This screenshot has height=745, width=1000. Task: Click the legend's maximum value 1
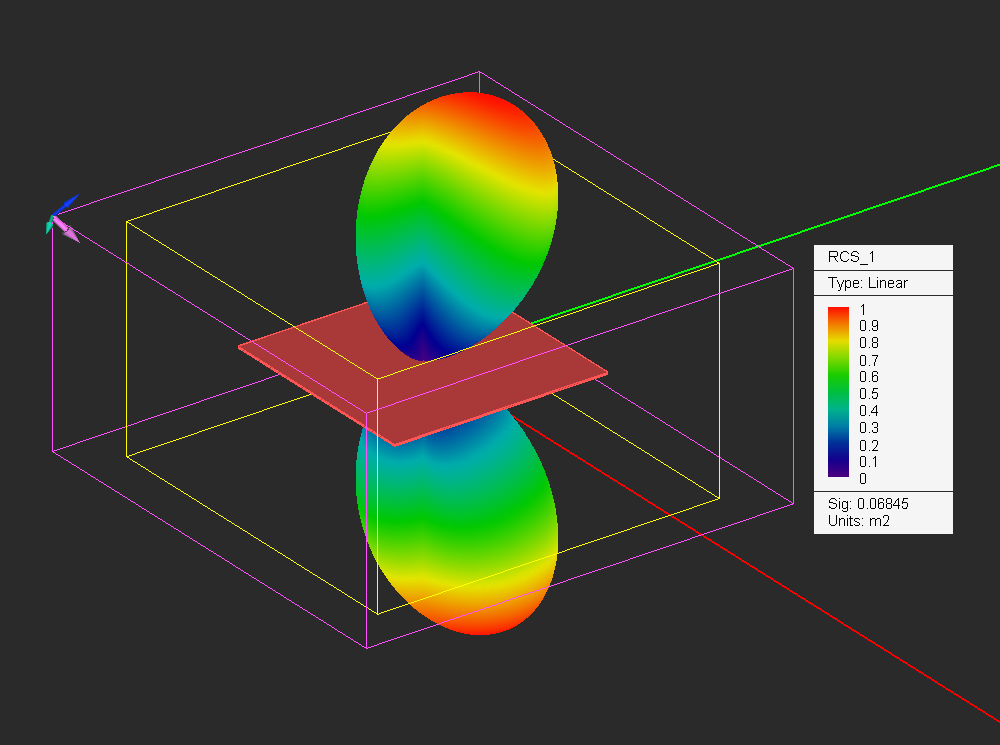(x=863, y=310)
